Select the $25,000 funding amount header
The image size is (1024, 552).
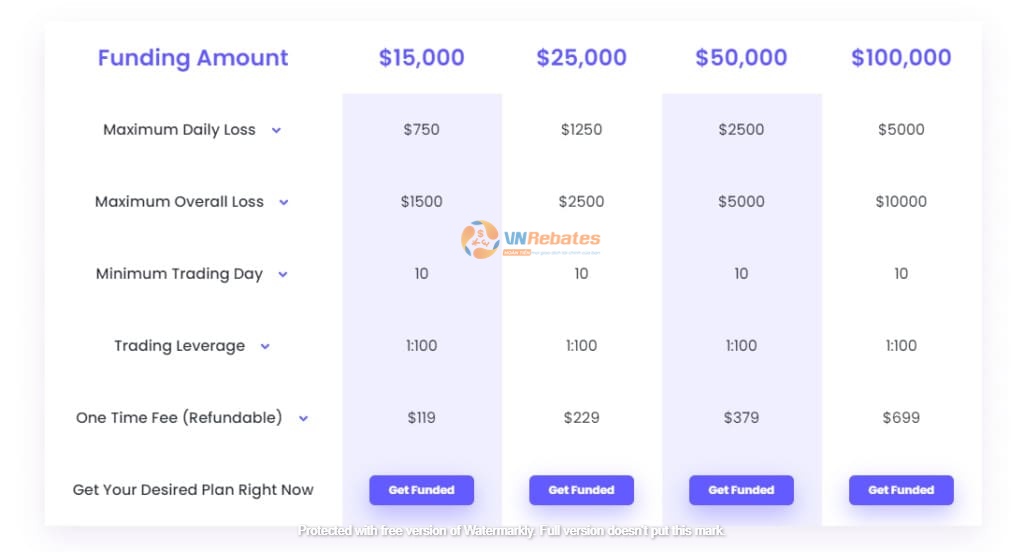(581, 57)
